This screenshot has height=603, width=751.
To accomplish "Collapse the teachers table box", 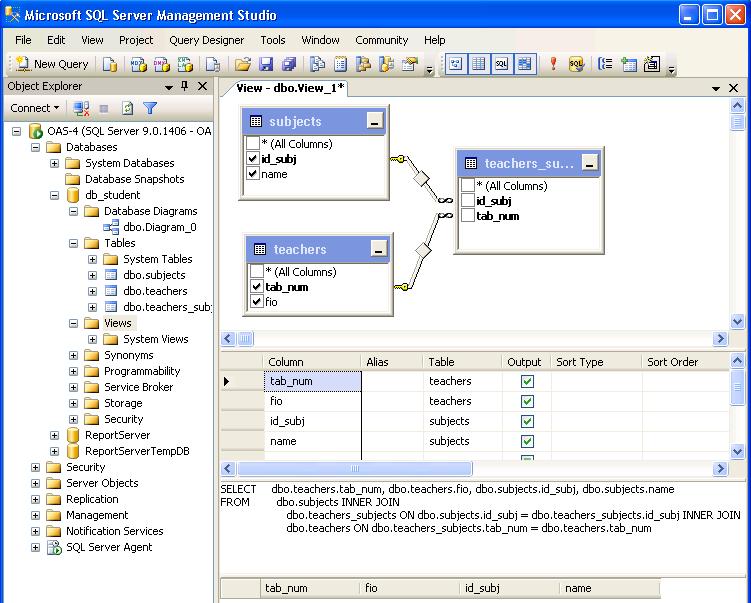I will pyautogui.click(x=378, y=249).
